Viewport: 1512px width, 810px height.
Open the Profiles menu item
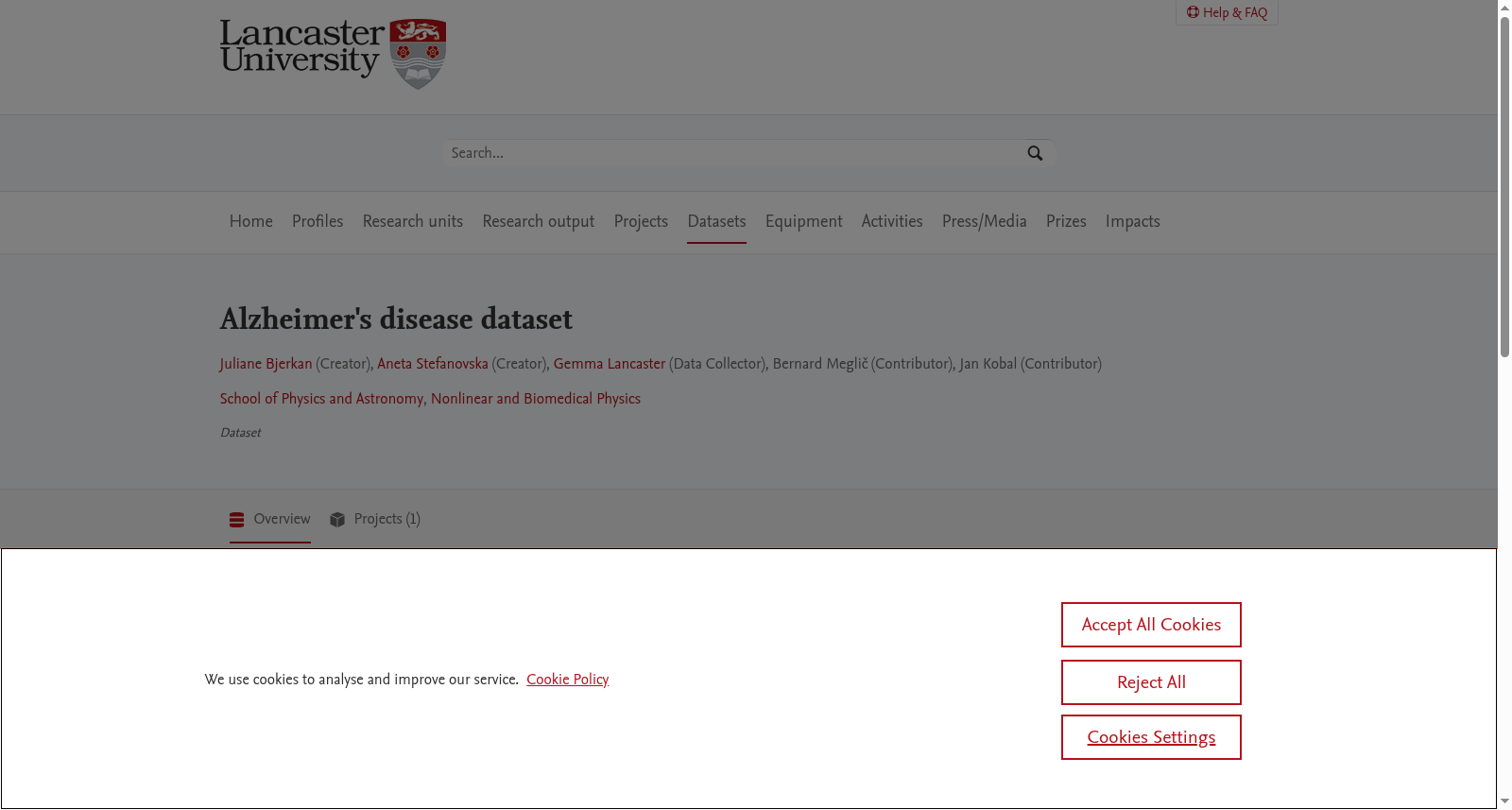318,221
